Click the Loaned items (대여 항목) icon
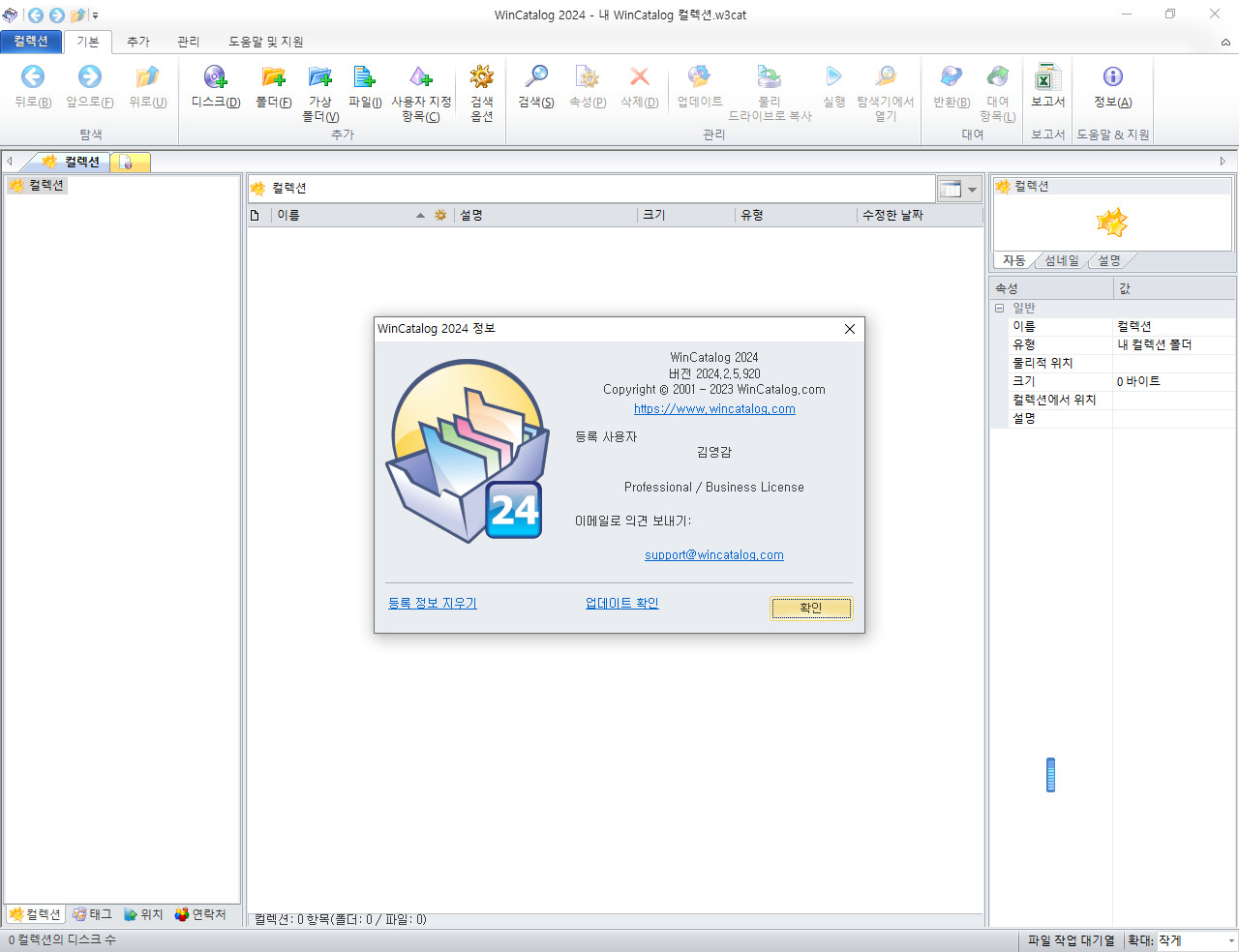The image size is (1239, 952). [998, 76]
